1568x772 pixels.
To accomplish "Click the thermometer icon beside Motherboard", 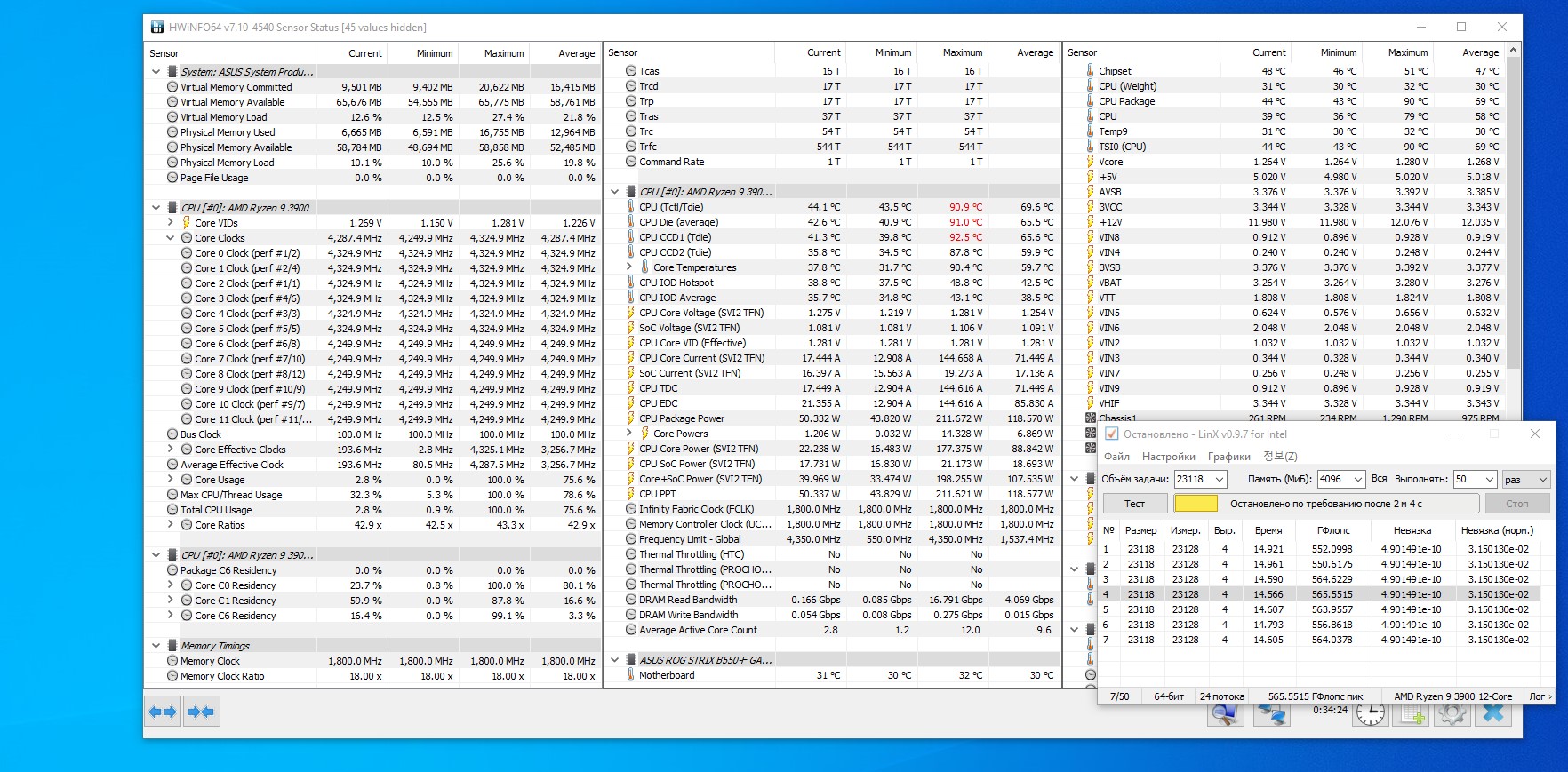I will tap(631, 675).
